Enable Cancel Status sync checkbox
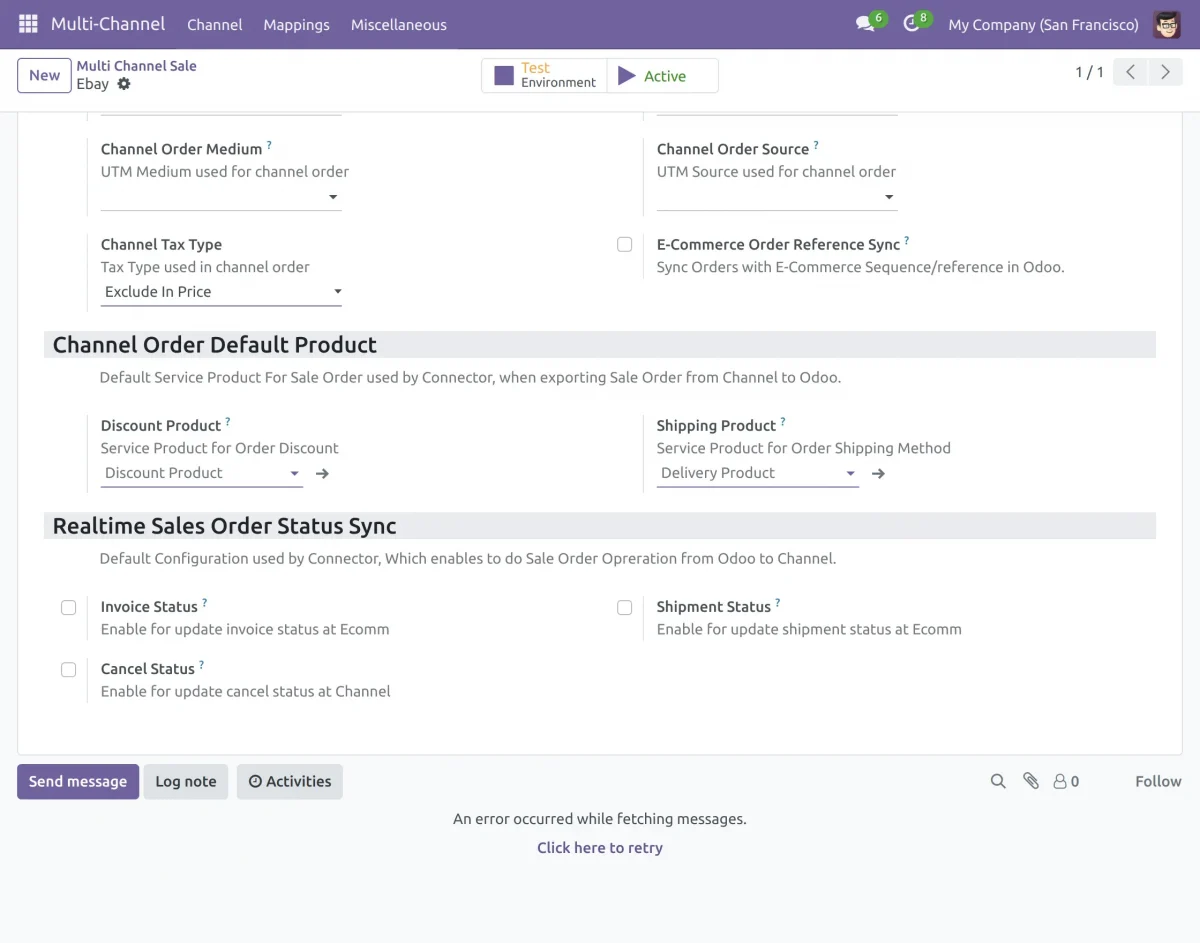The image size is (1200, 943). (68, 669)
